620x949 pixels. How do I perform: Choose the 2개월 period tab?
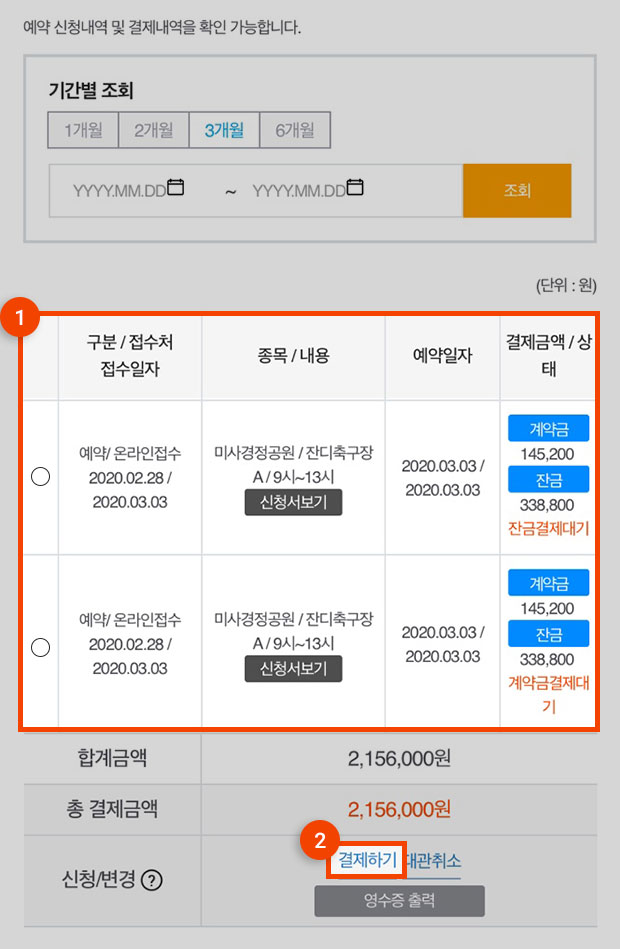154,130
